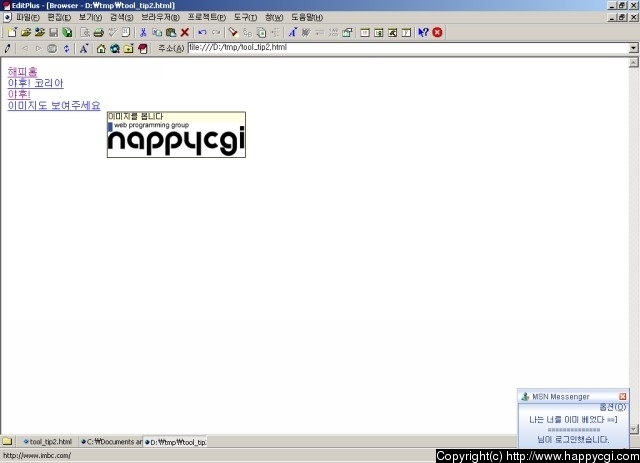
Task: Click the browser globe Search icon
Action: tap(115, 49)
